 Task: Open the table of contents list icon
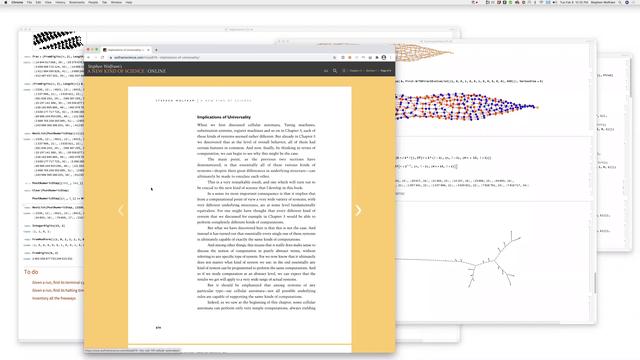pos(344,71)
